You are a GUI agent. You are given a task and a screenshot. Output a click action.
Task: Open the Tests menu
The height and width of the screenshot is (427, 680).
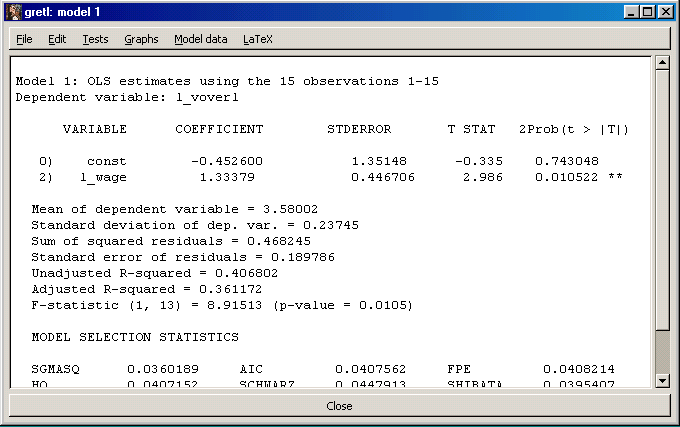pyautogui.click(x=95, y=40)
